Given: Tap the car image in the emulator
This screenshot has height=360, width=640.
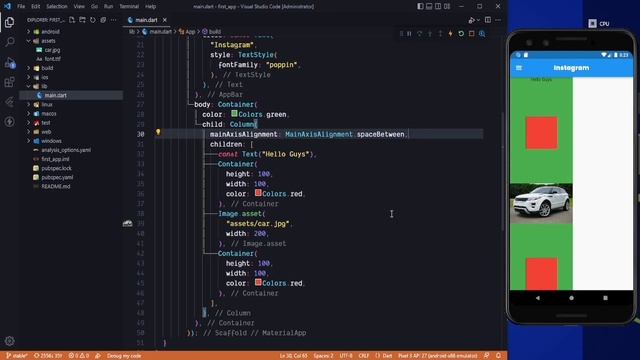Looking at the screenshot, I should coord(541,203).
